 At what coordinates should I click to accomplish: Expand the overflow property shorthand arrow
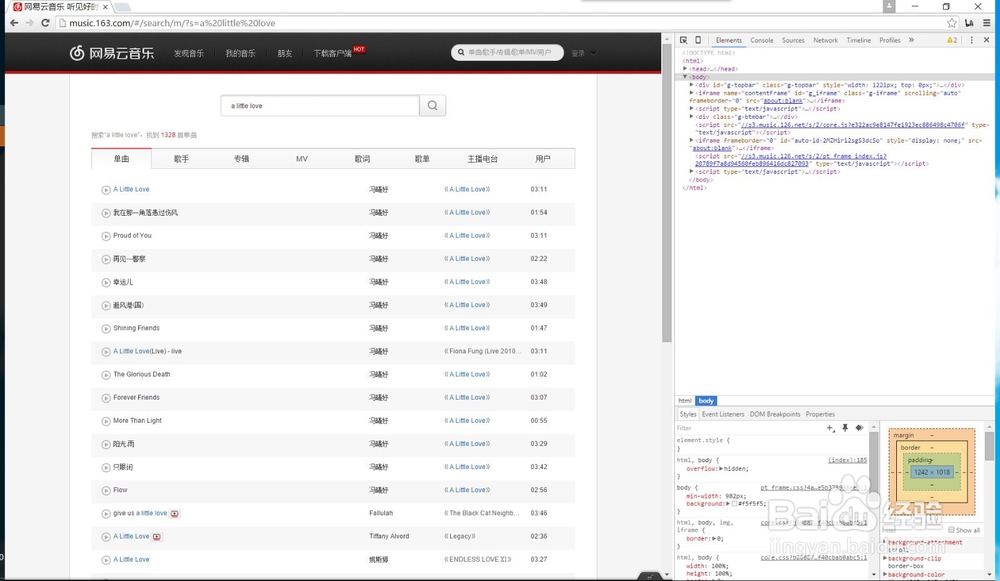[721, 469]
